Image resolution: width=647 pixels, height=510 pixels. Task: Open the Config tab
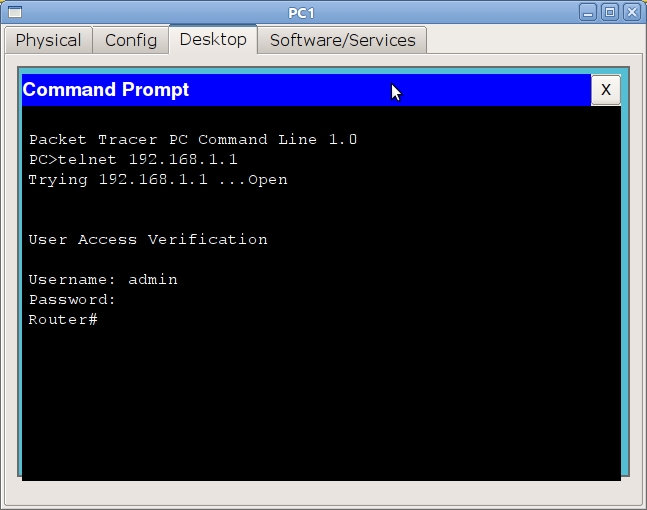pyautogui.click(x=131, y=41)
